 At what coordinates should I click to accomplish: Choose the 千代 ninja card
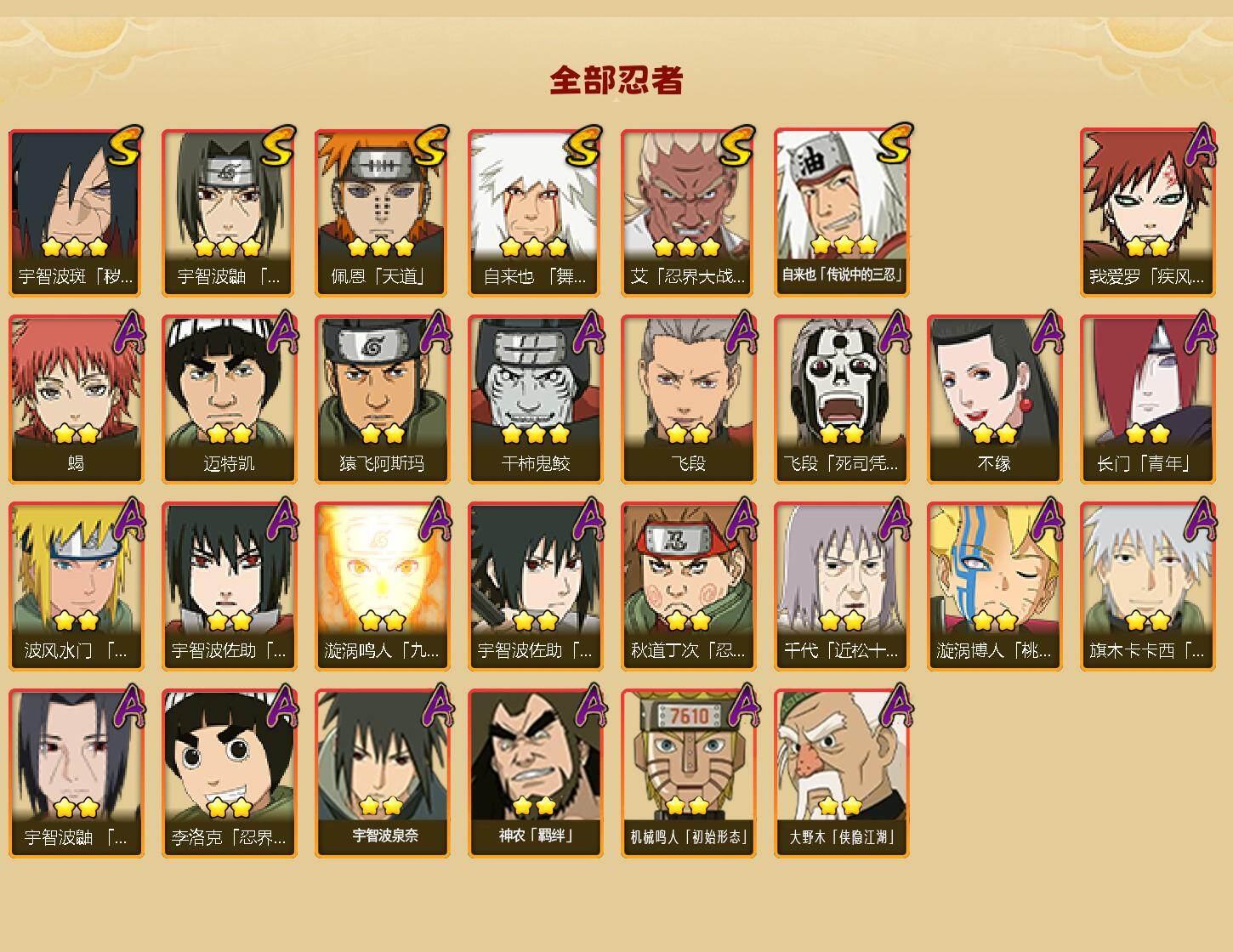(841, 586)
